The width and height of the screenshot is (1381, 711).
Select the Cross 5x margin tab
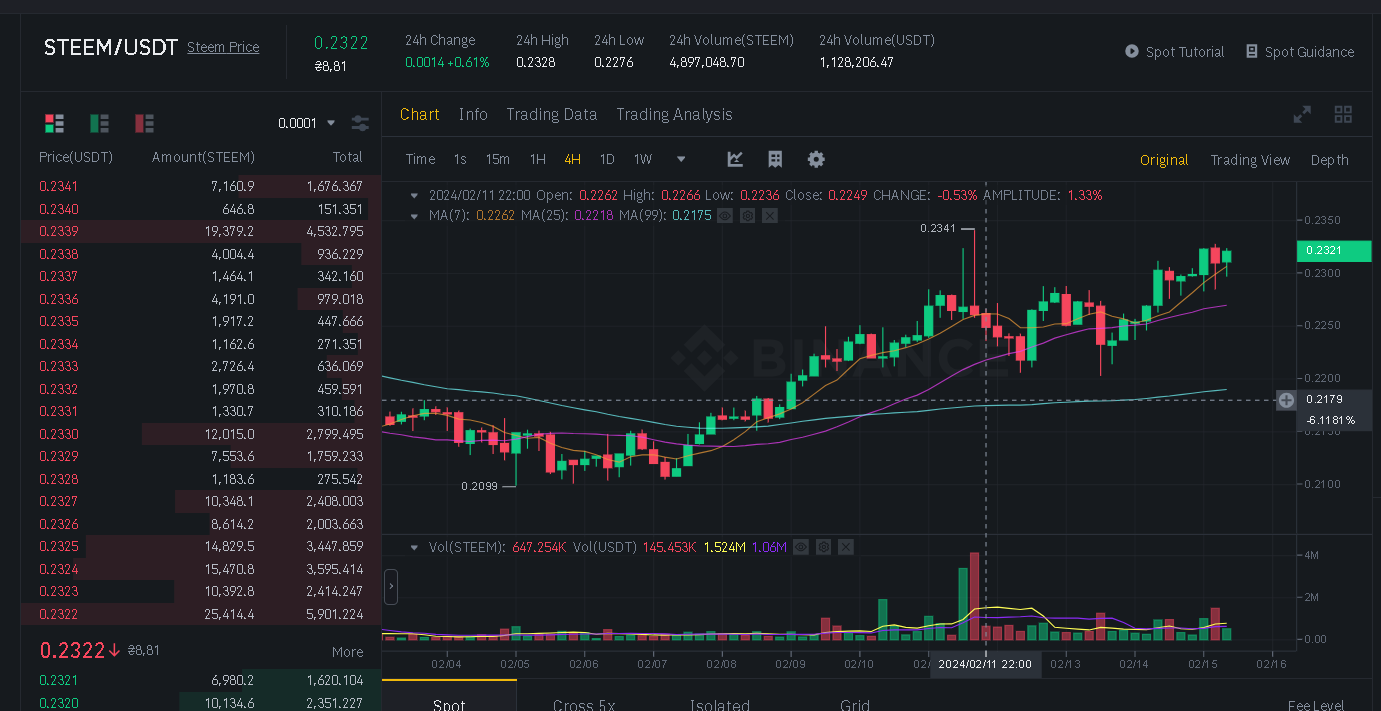tap(584, 703)
